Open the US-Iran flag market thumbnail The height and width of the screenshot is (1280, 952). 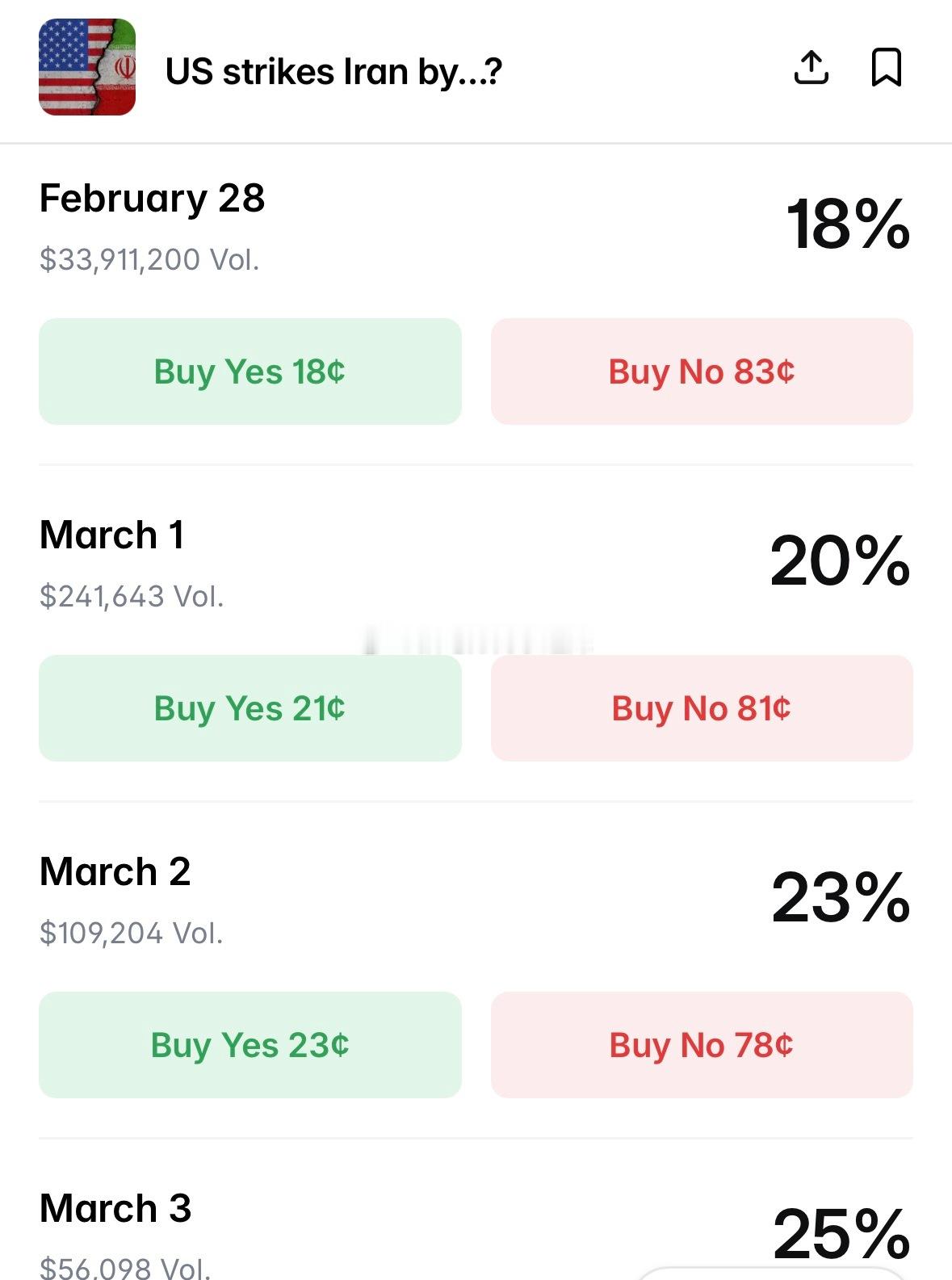pyautogui.click(x=87, y=67)
